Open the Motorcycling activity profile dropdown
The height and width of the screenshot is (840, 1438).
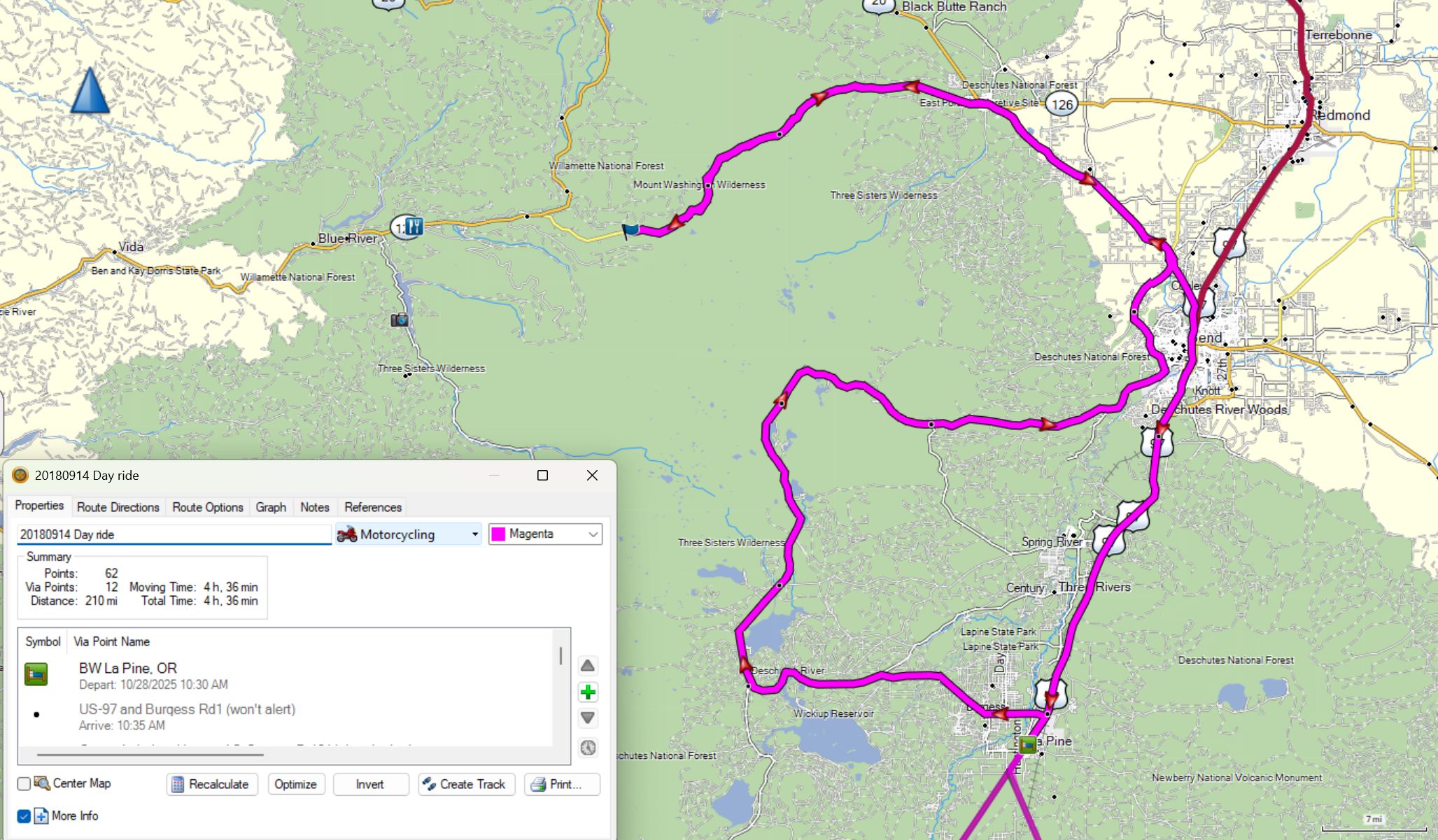(x=409, y=534)
